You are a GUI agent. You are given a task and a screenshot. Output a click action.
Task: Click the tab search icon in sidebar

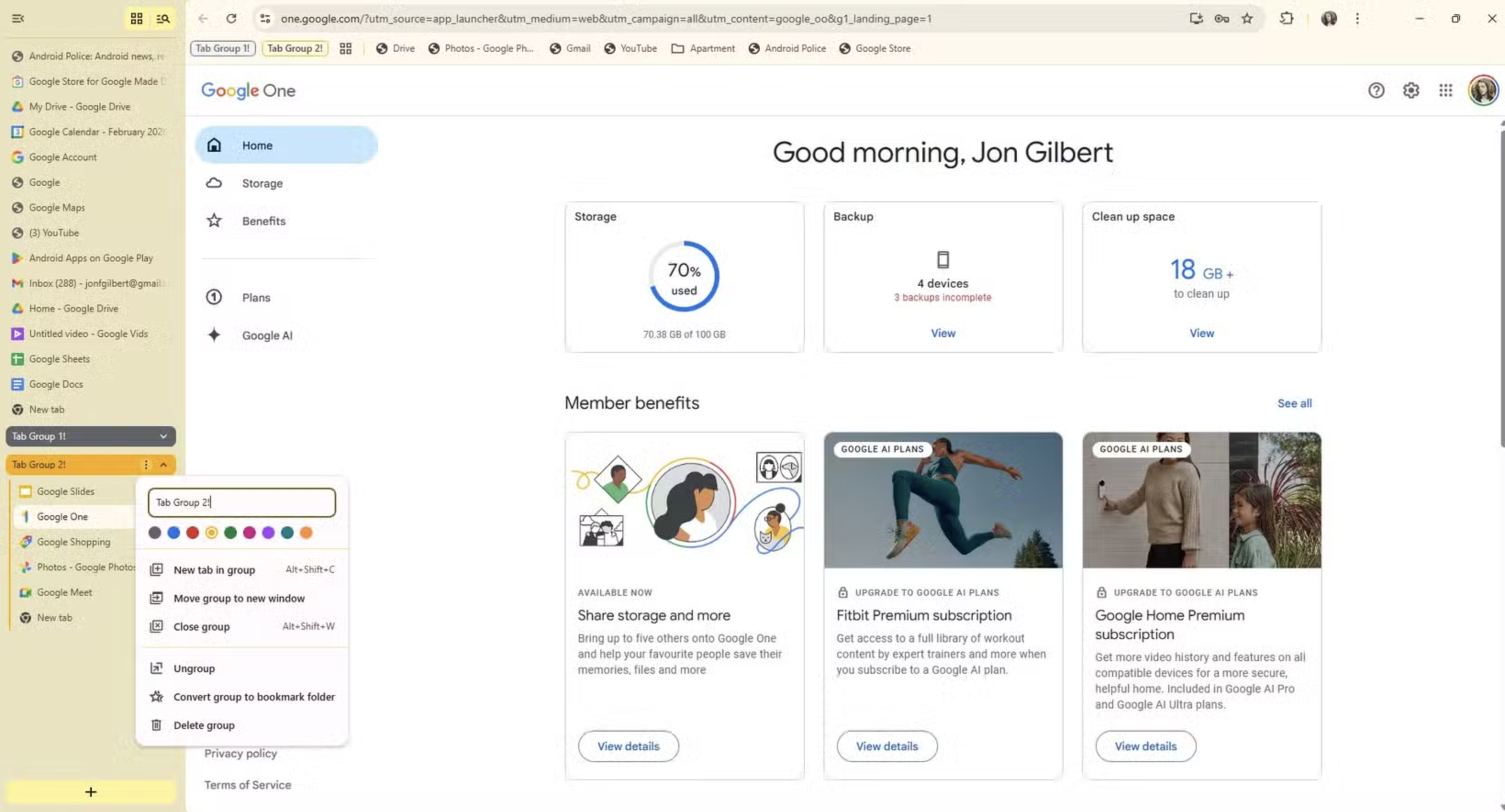164,18
